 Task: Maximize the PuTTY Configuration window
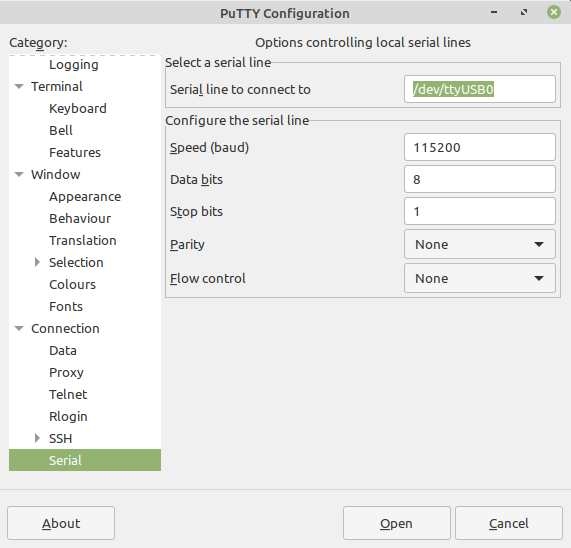tap(524, 12)
